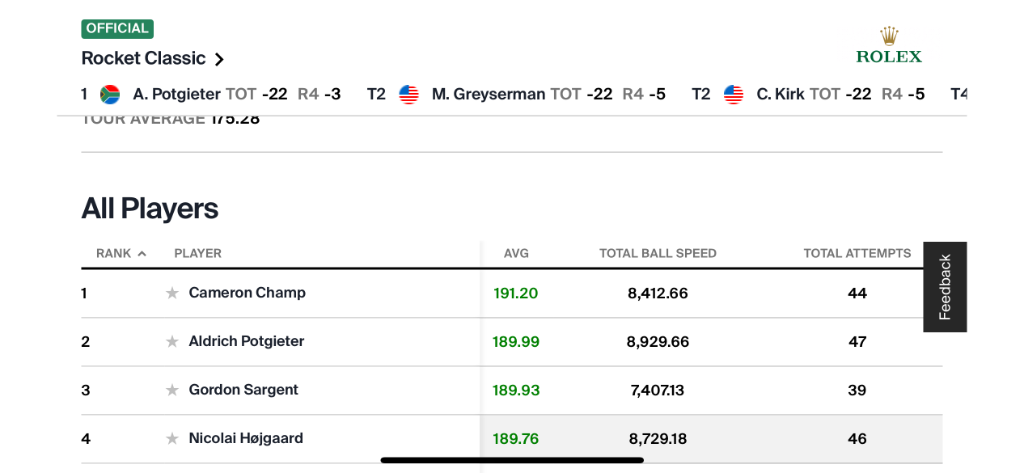This screenshot has width=1024, height=473.
Task: View Gordon Sargent player page
Action: (243, 389)
